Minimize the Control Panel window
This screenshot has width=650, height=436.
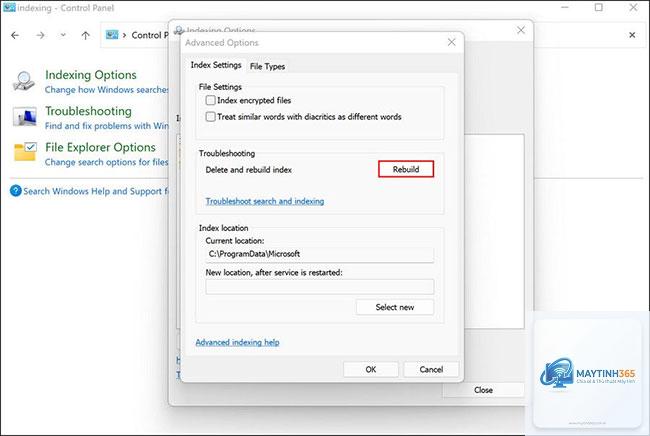565,7
